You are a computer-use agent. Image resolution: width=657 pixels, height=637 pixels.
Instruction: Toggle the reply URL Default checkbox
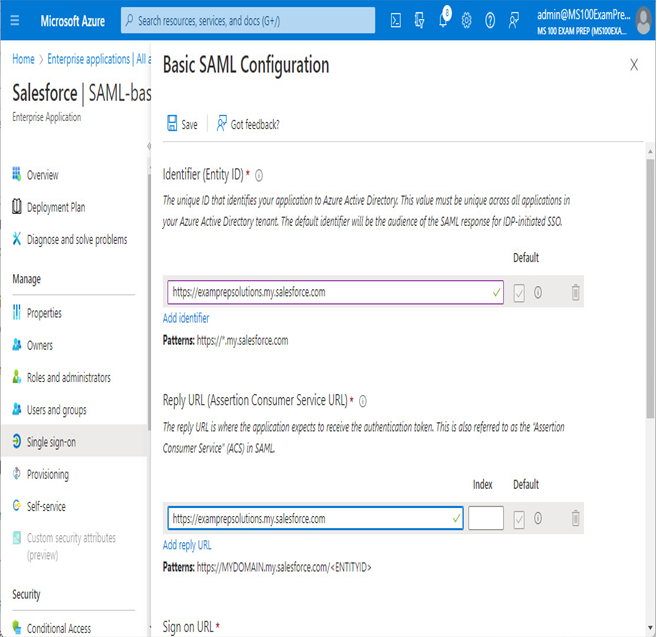click(519, 520)
